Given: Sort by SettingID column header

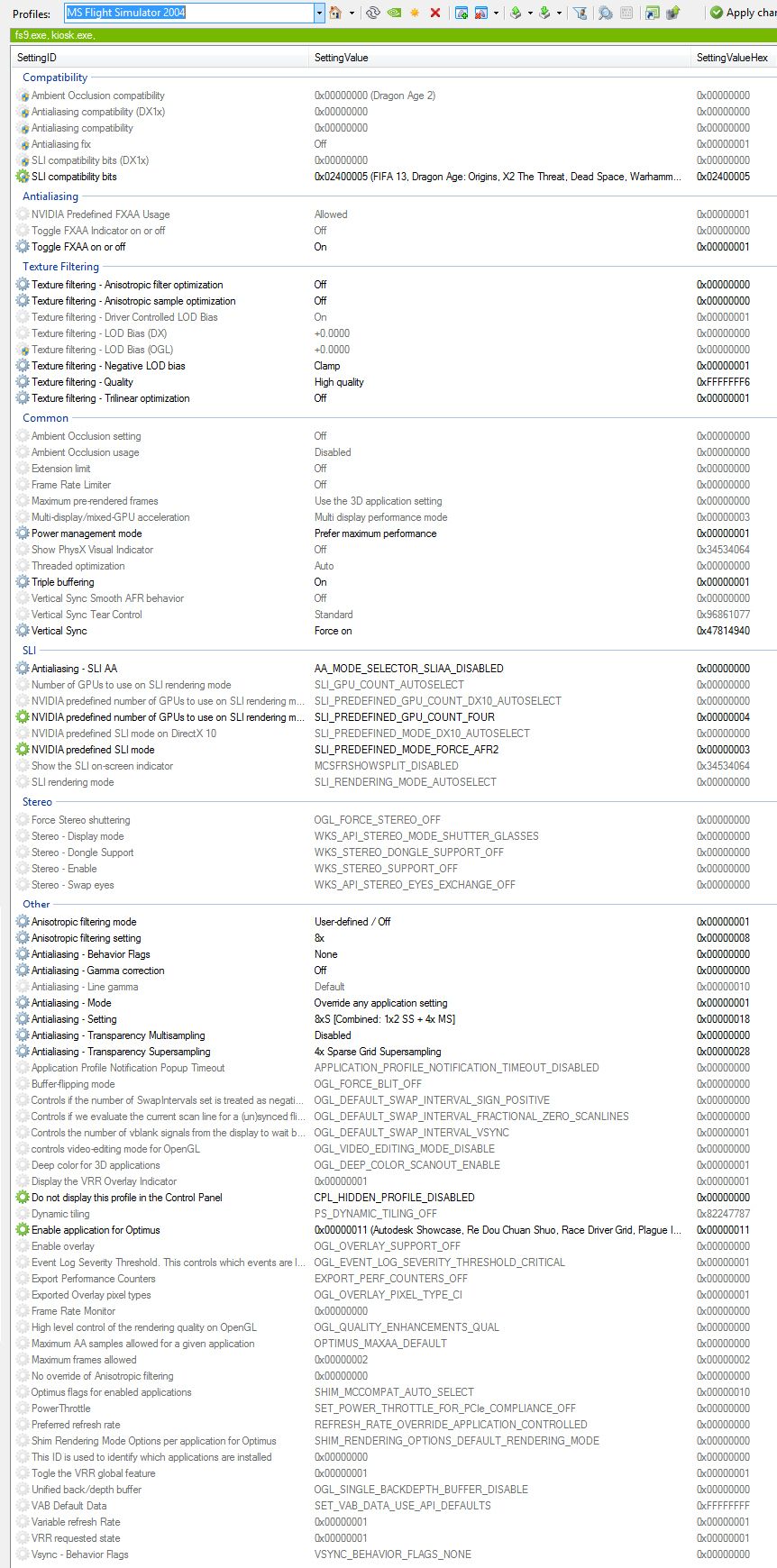Looking at the screenshot, I should click(x=160, y=58).
